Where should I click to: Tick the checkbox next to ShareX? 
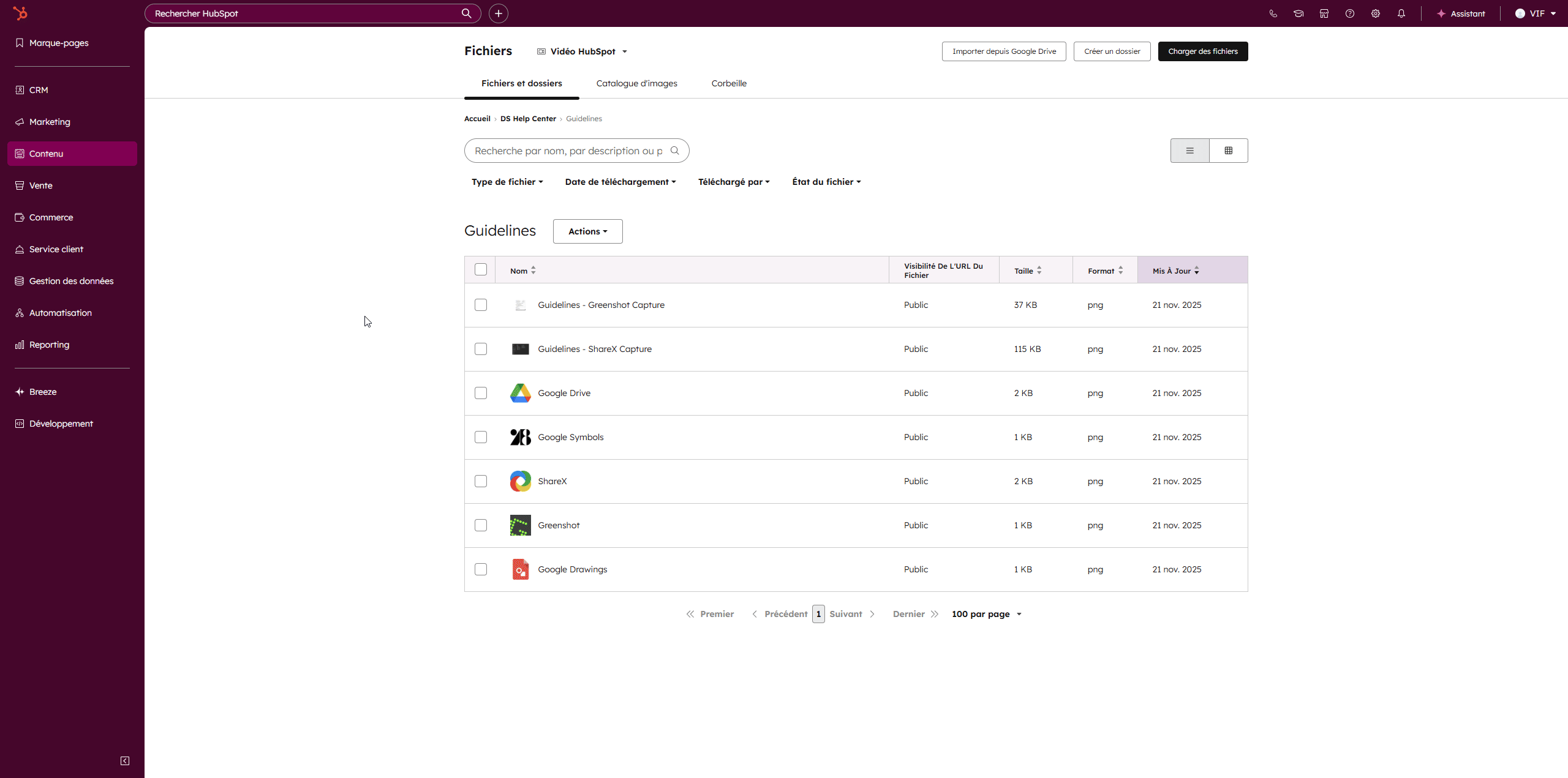(x=481, y=481)
